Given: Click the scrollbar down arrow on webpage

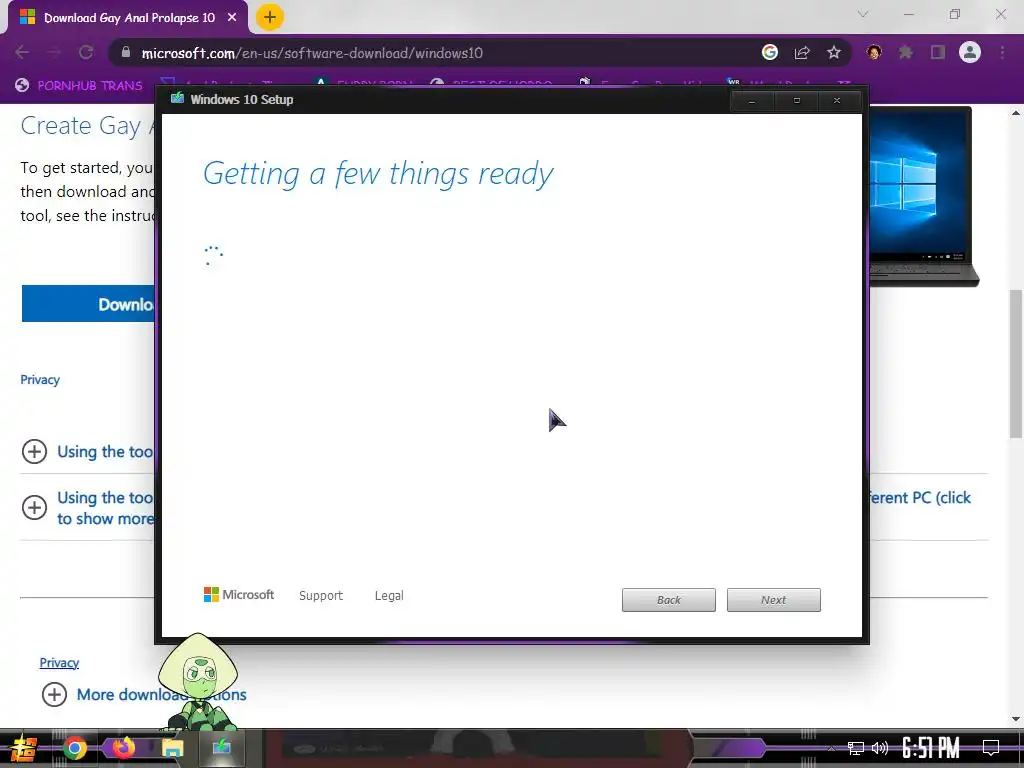Looking at the screenshot, I should 1016,719.
